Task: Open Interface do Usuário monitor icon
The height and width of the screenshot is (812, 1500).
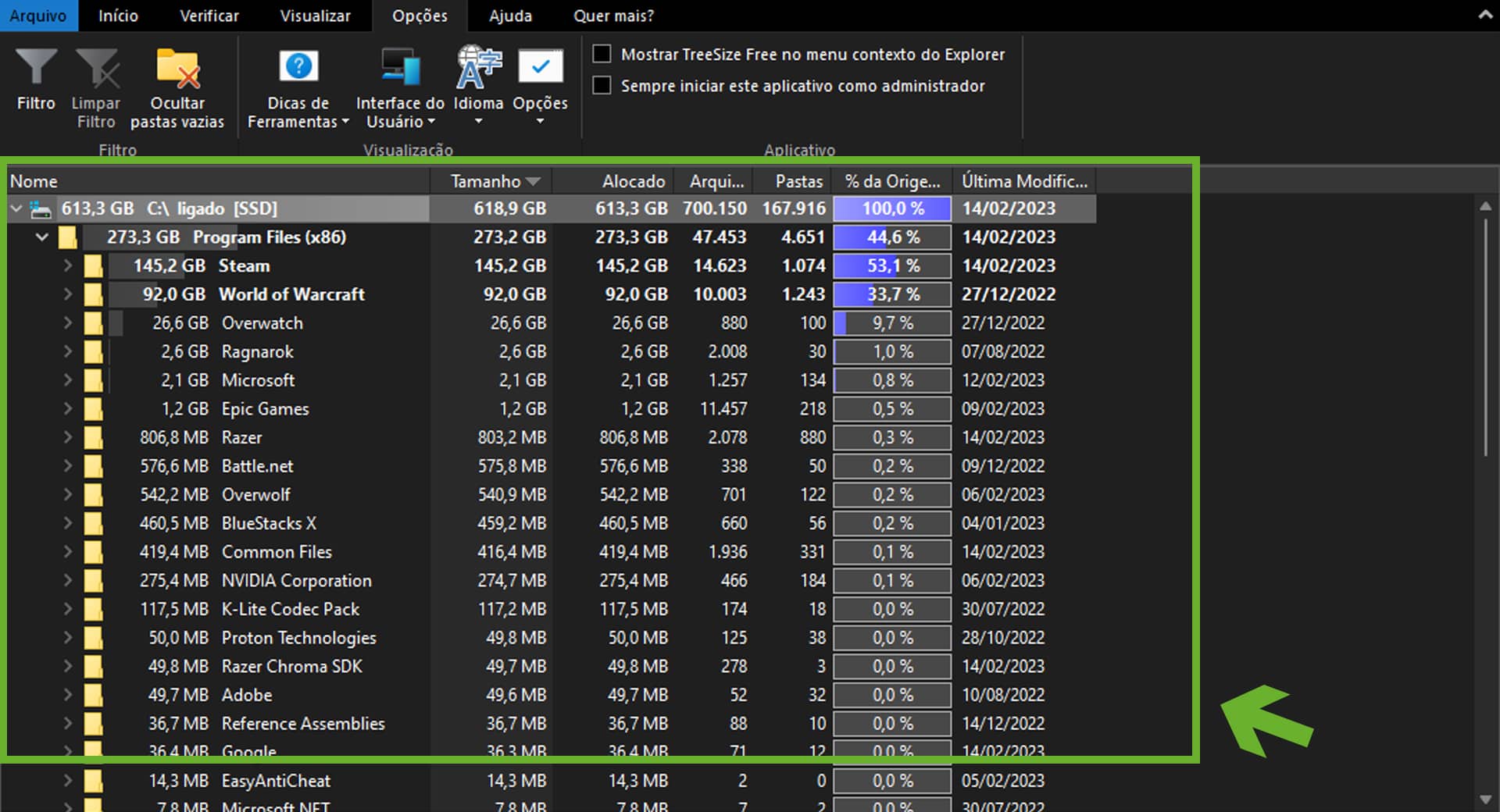Action: 400,66
